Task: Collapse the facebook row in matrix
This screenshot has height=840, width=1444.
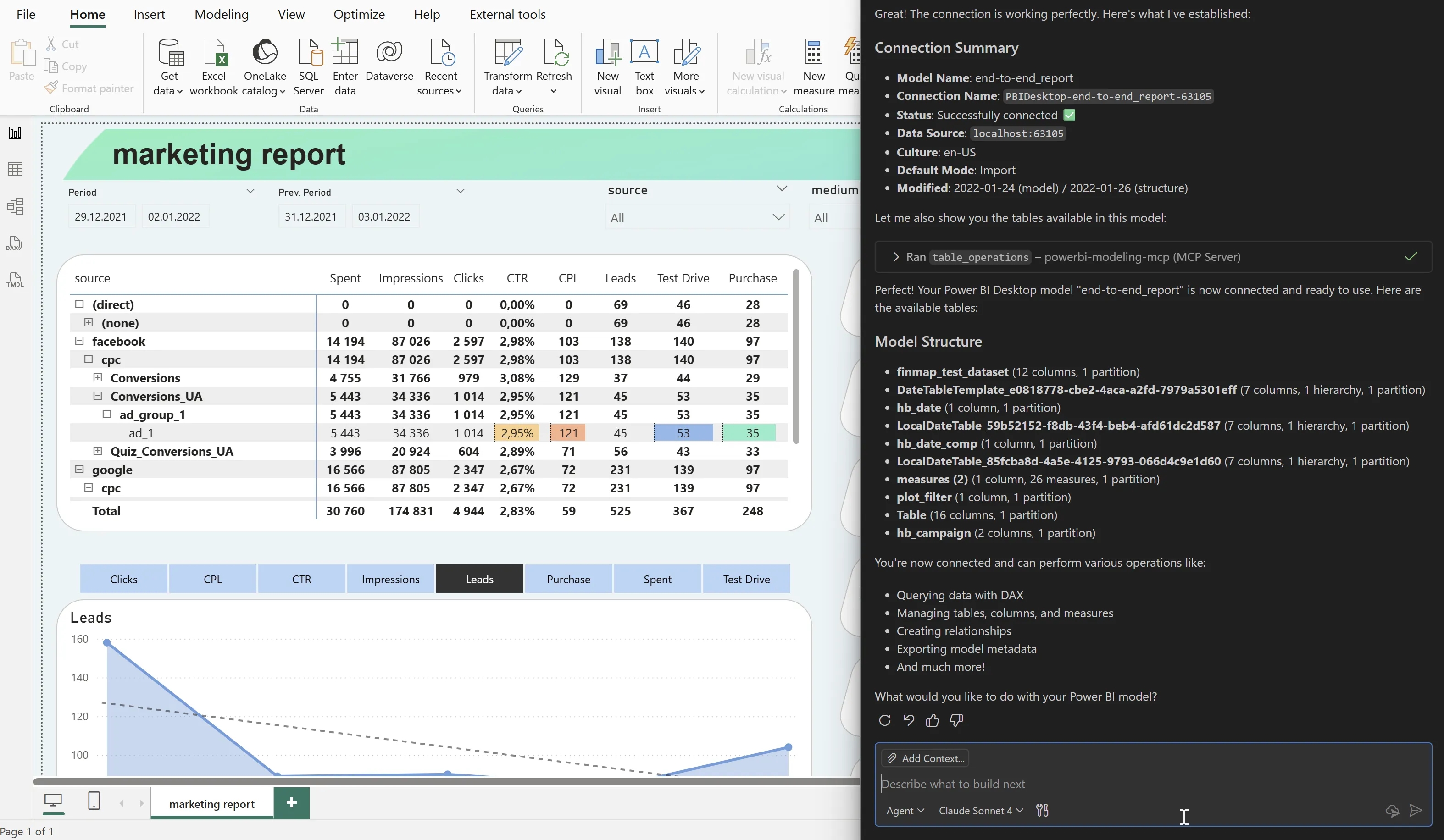Action: pos(80,341)
